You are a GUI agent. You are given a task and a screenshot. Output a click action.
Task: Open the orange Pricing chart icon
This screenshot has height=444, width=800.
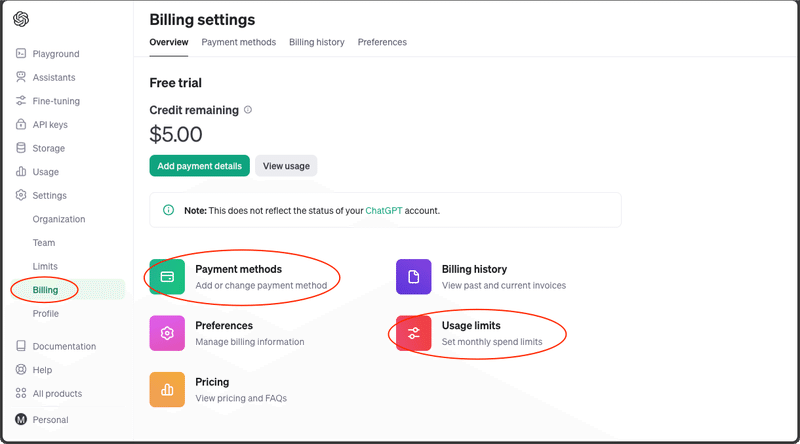(x=168, y=389)
